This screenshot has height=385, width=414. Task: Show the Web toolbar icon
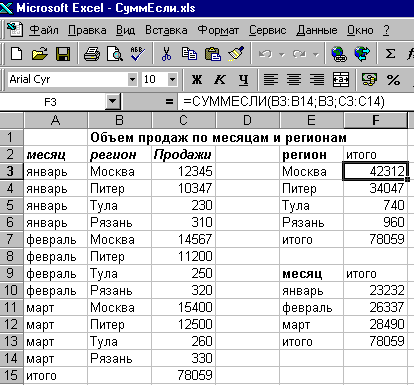tap(362, 53)
